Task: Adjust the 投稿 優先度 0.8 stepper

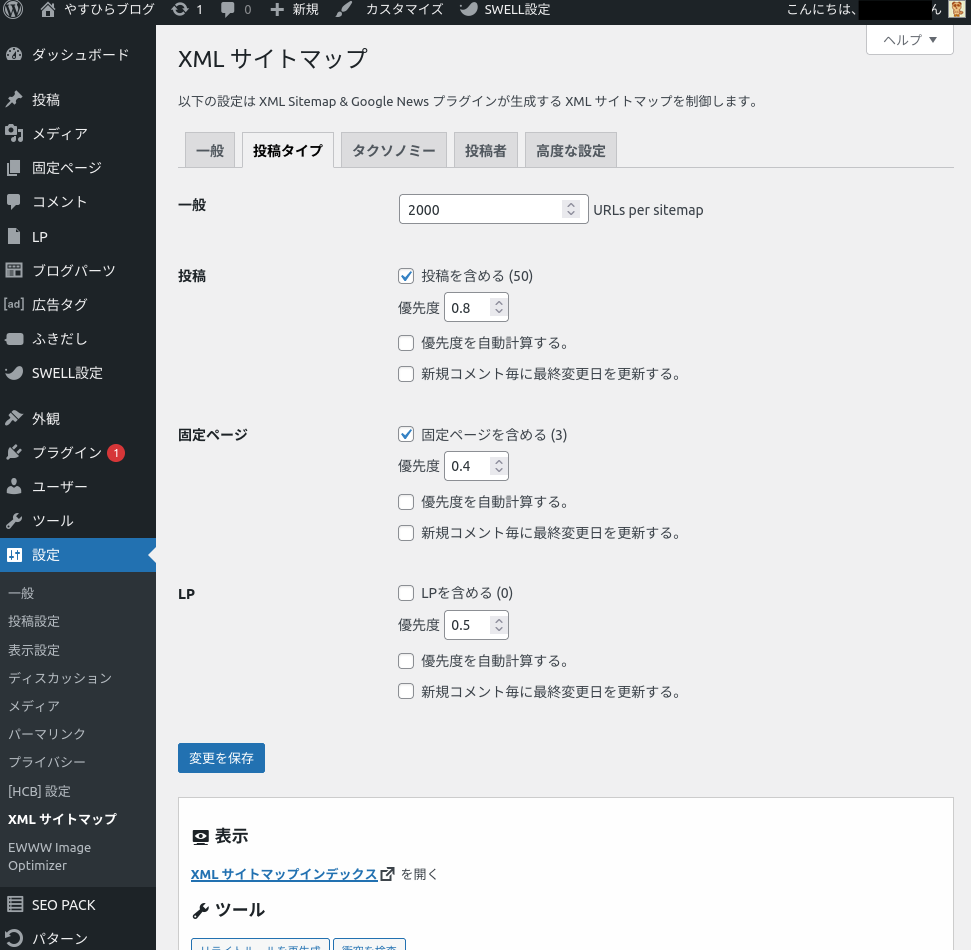Action: click(x=499, y=308)
